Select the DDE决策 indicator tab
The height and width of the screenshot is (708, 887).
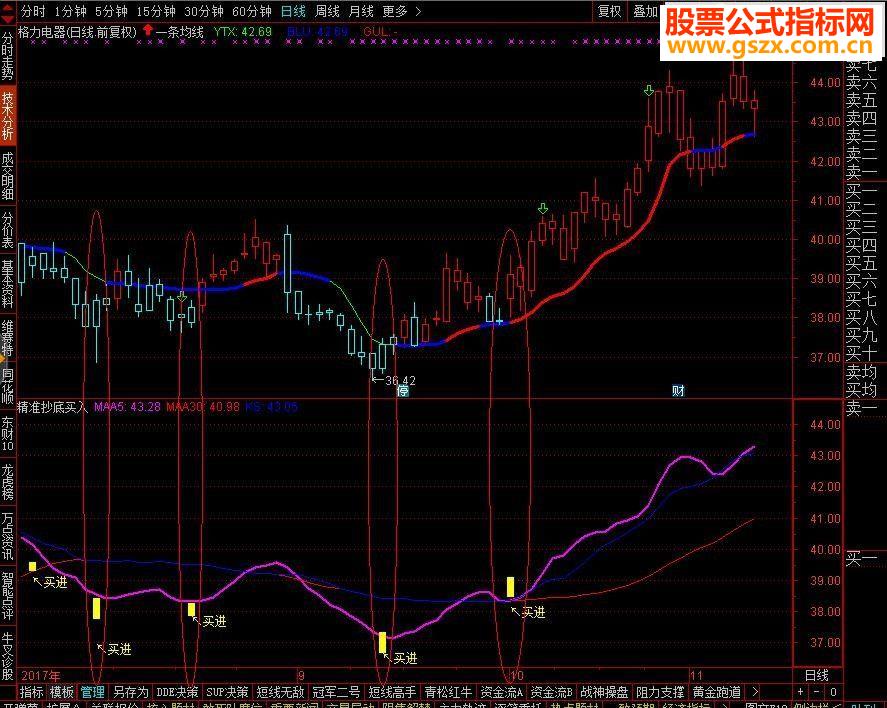pyautogui.click(x=177, y=692)
